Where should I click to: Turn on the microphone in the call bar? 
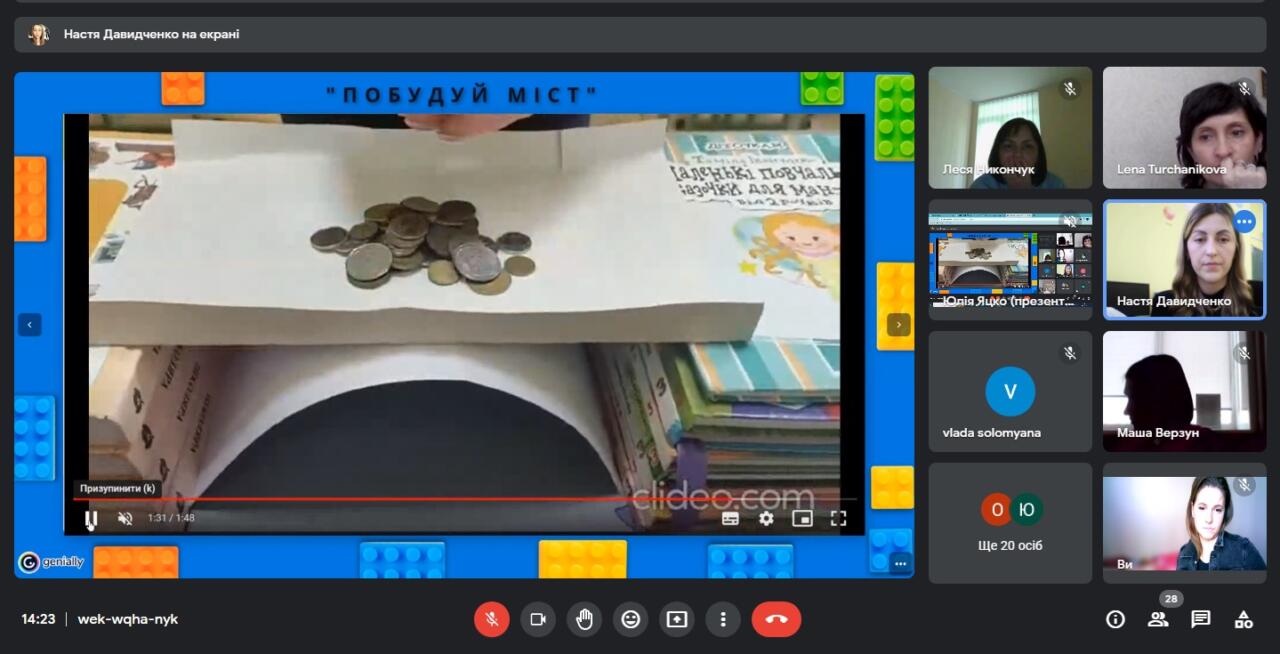492,619
